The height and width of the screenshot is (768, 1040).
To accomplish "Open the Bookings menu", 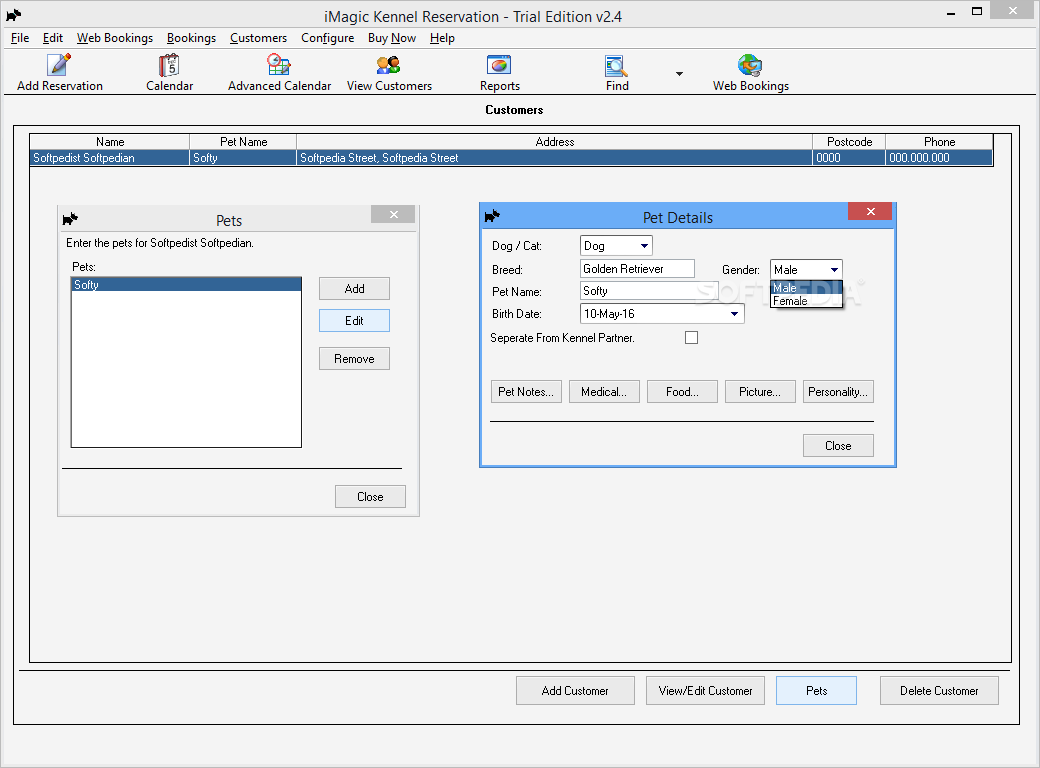I will [x=191, y=38].
